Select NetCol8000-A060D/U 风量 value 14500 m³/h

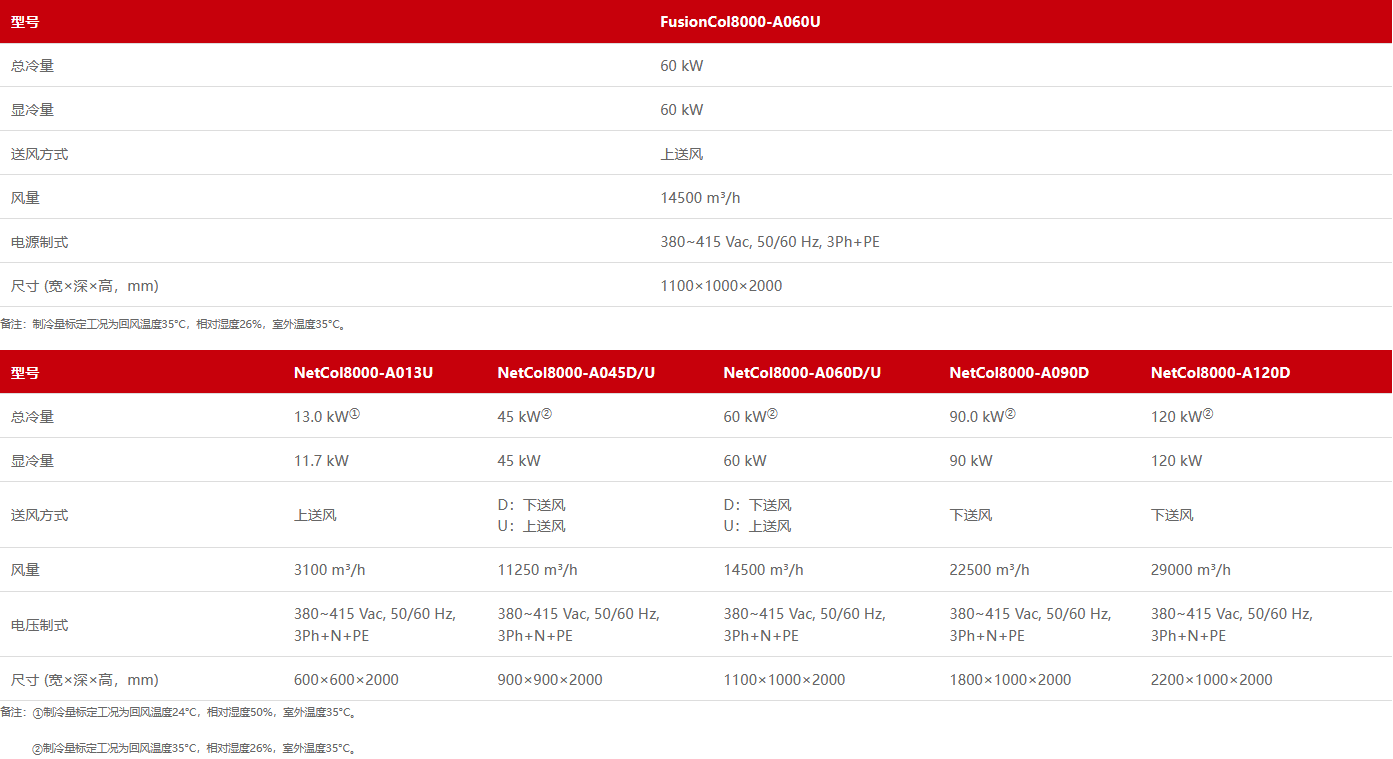tap(763, 570)
